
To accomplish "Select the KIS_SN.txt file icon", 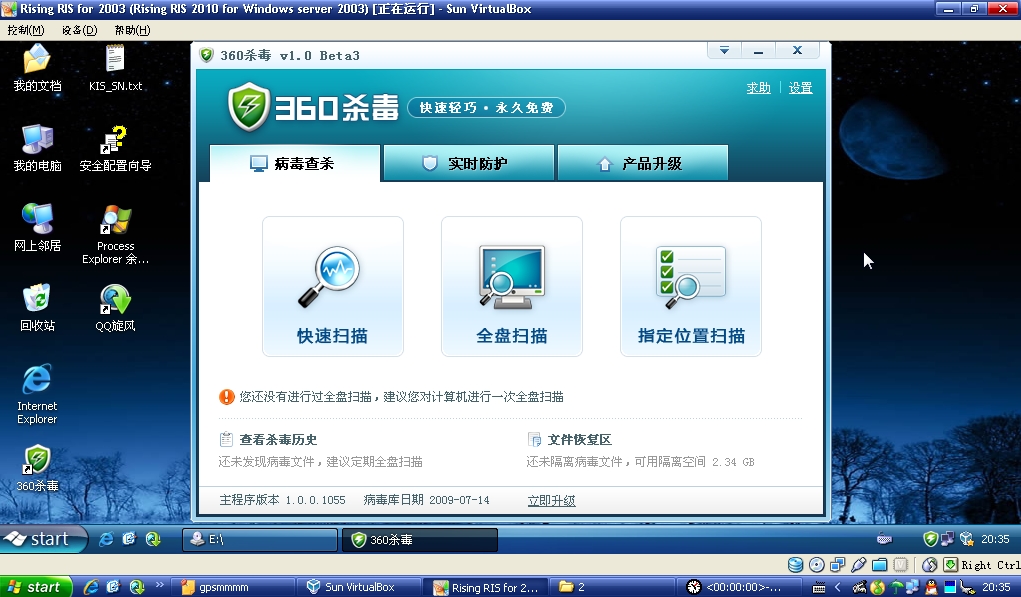I will pos(115,68).
